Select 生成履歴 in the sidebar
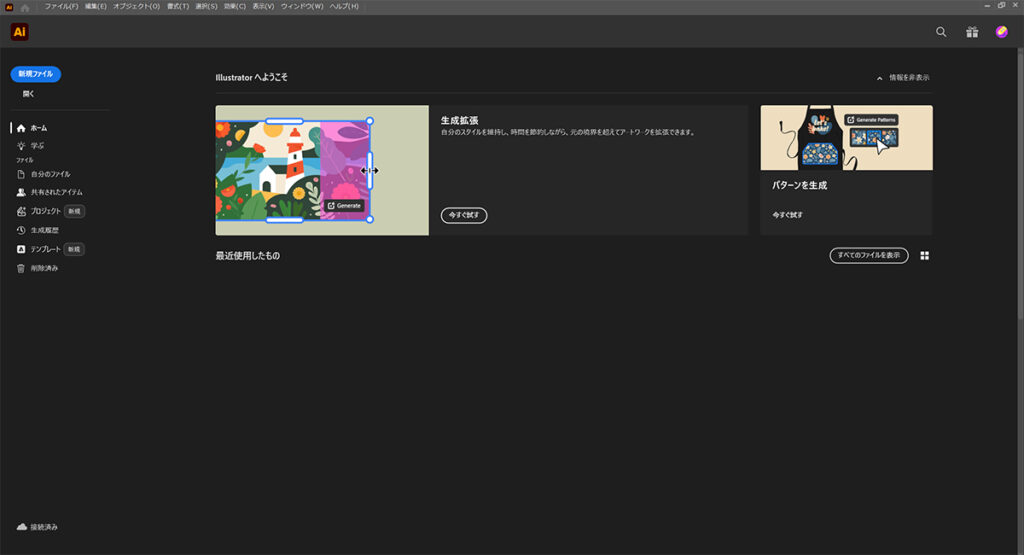The width and height of the screenshot is (1024, 555). click(x=44, y=230)
